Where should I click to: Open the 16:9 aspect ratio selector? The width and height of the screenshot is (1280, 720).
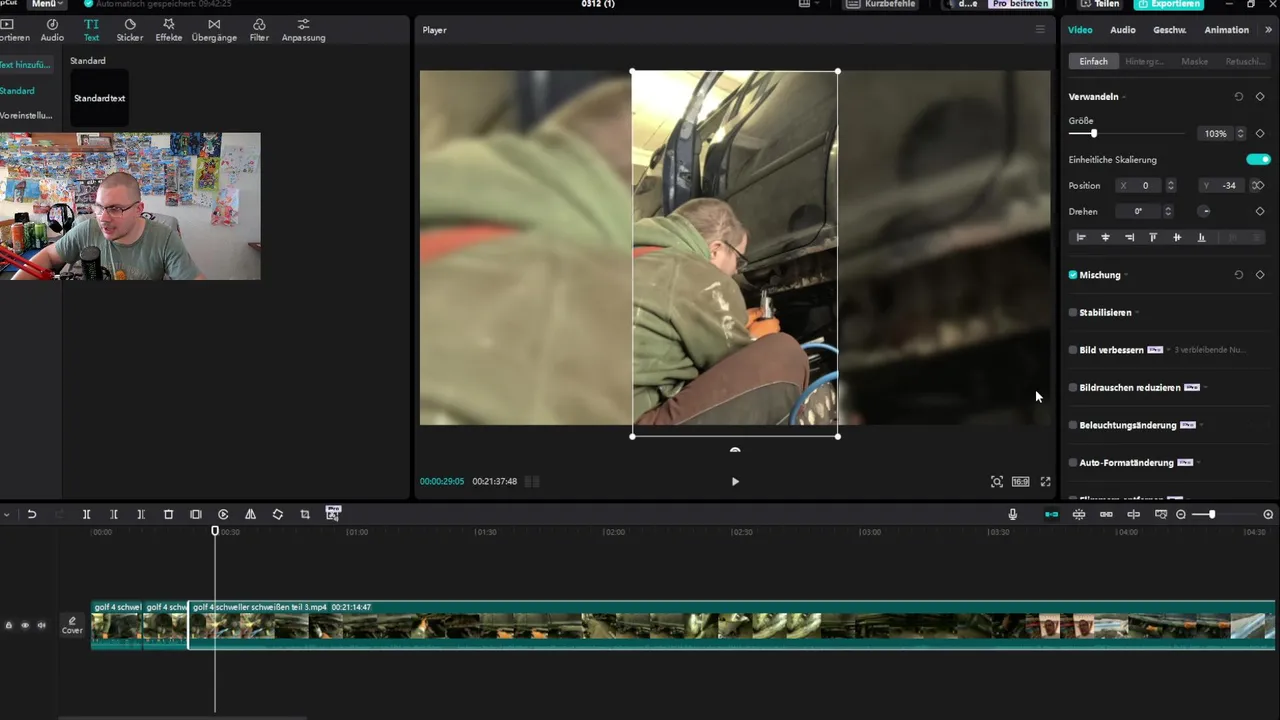pyautogui.click(x=1020, y=481)
